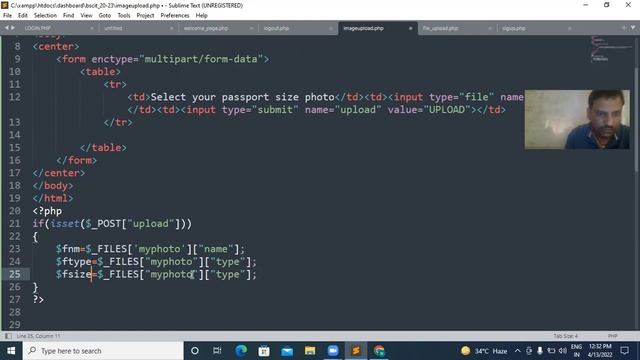Click the microphone tray icon

click(x=540, y=351)
